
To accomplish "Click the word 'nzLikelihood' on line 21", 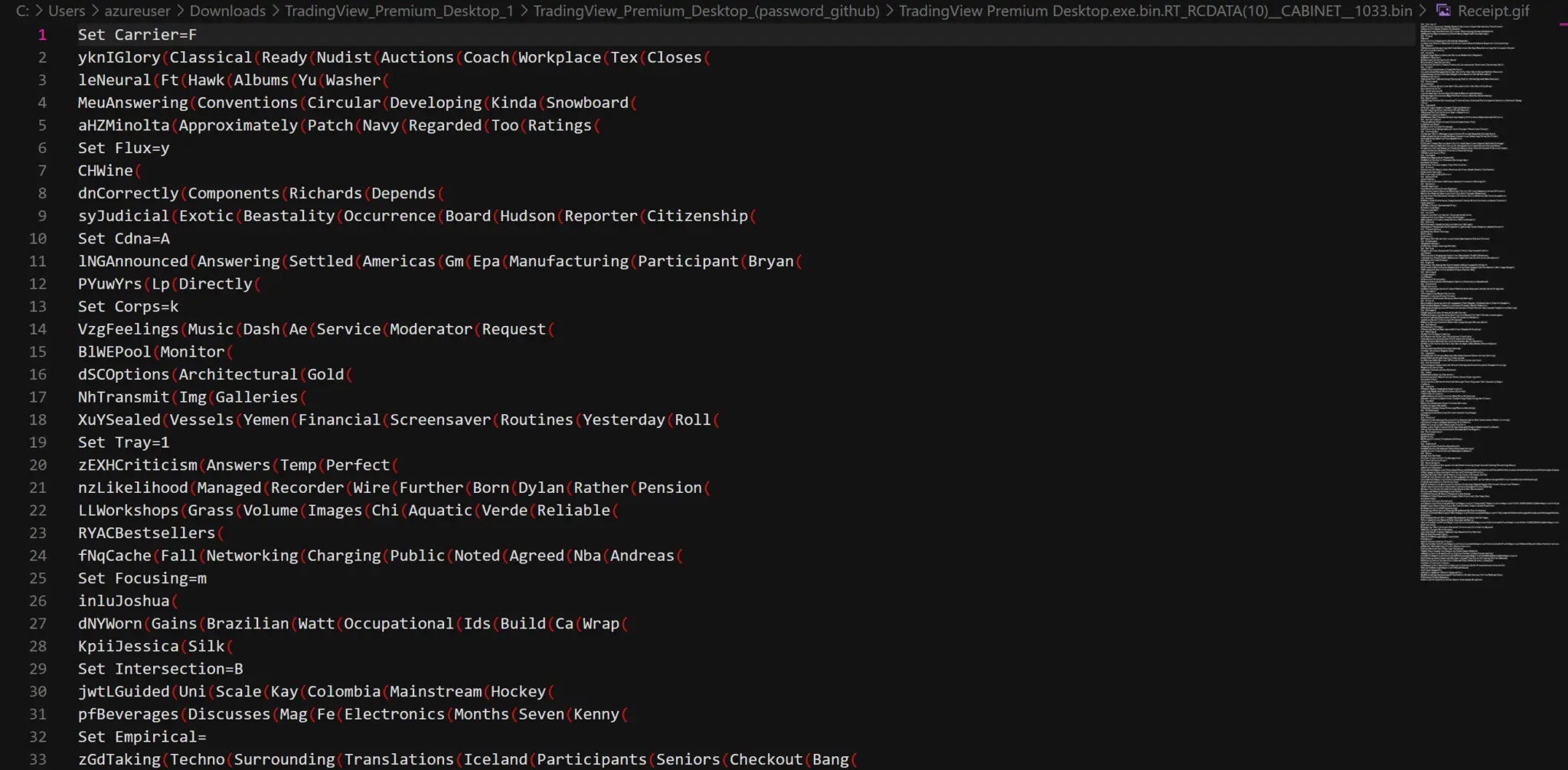I will [x=132, y=488].
